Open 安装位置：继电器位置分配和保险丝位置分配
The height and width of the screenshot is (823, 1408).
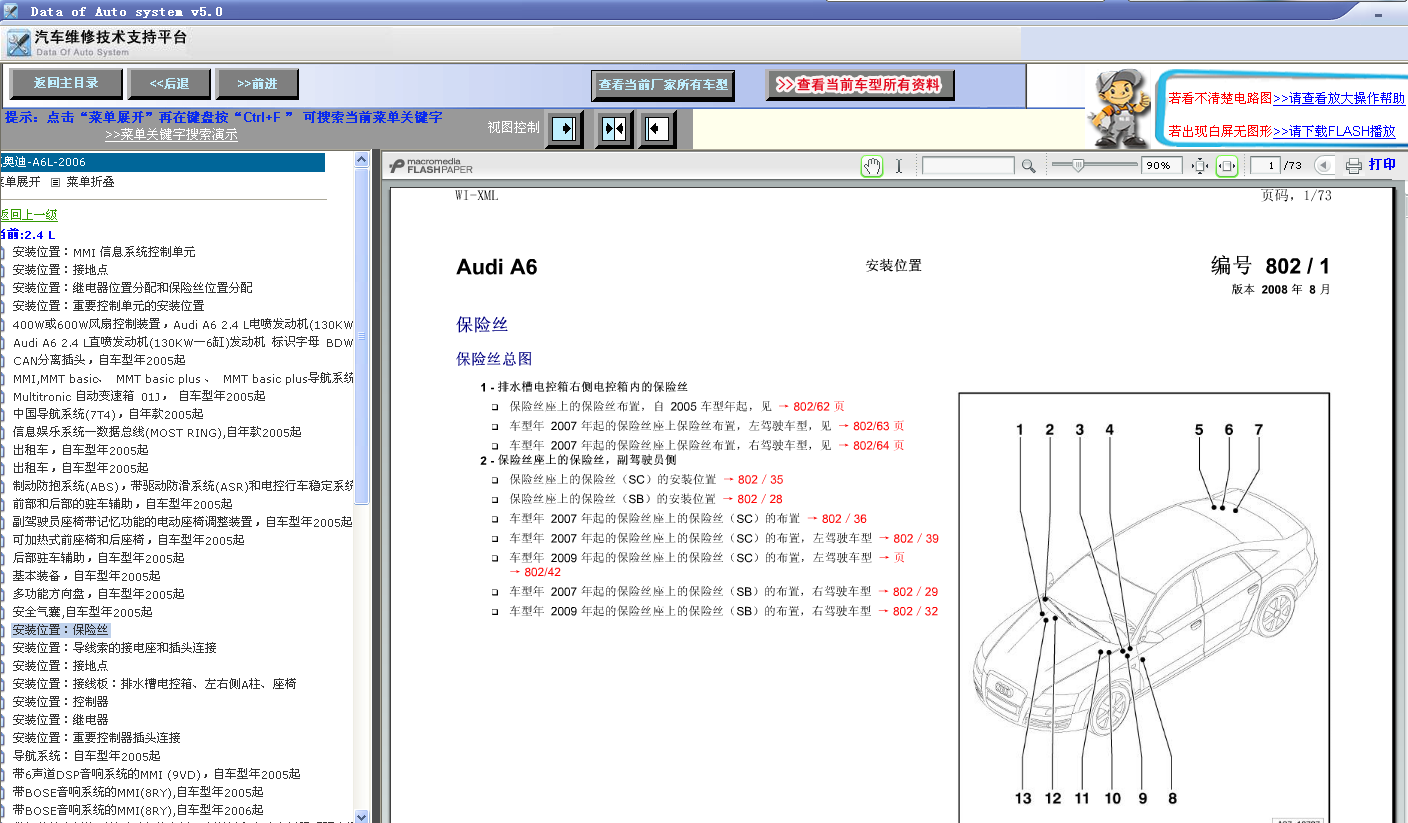(x=133, y=288)
